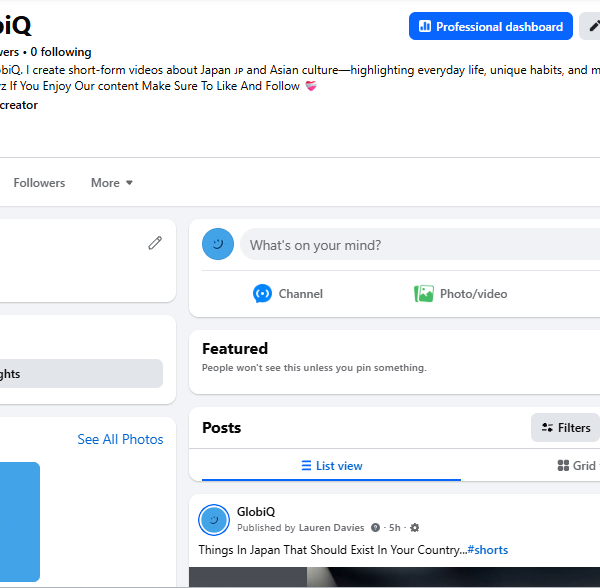Viewport: 600px width, 588px height.
Task: Click the Featured heading
Action: (x=235, y=349)
